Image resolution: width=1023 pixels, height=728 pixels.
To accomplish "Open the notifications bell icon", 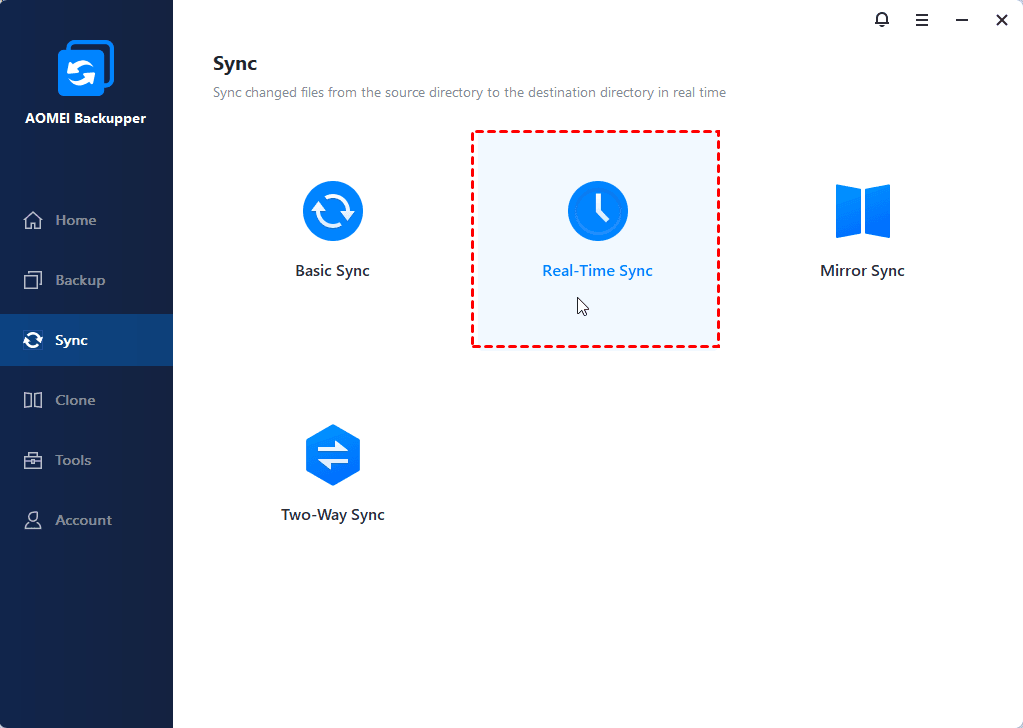I will point(881,20).
